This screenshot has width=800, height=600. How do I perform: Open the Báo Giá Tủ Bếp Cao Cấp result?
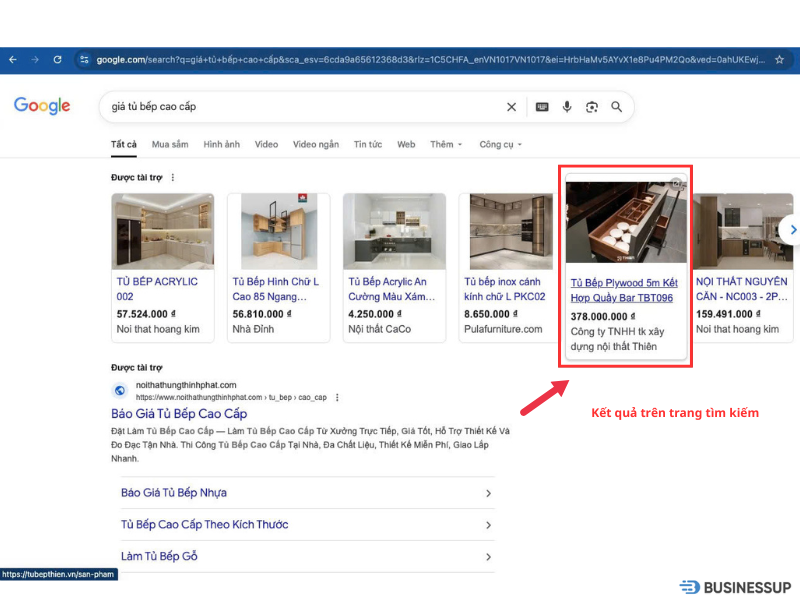coord(178,414)
